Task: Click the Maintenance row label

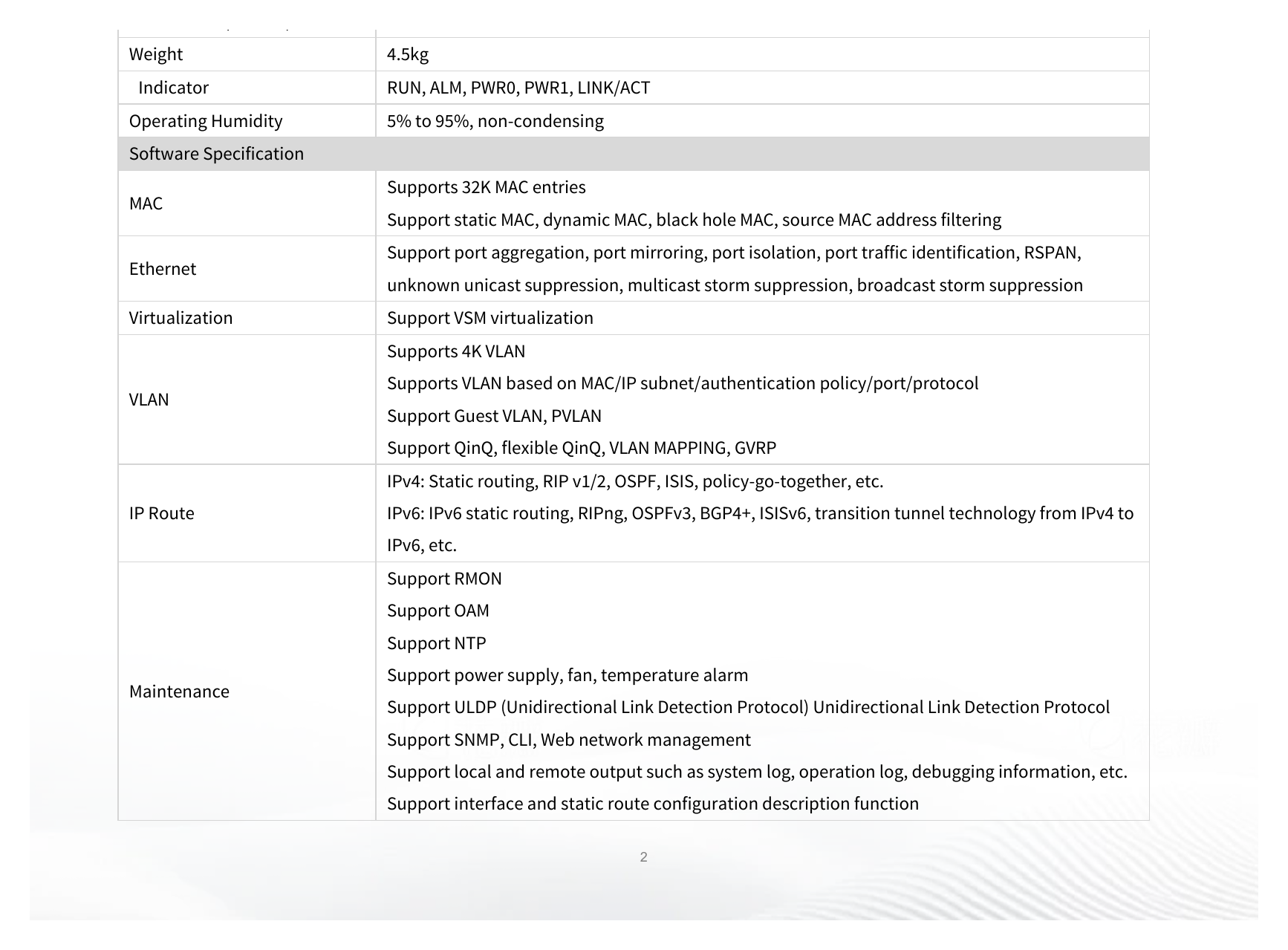Action: (179, 692)
